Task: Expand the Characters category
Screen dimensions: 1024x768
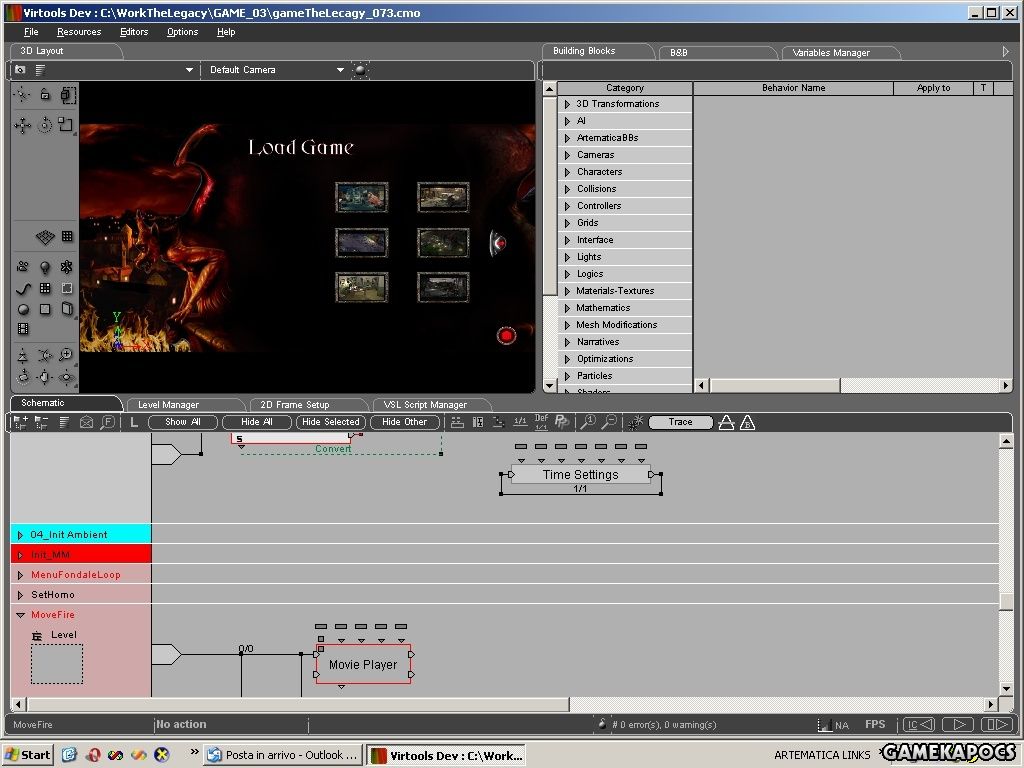Action: point(568,172)
